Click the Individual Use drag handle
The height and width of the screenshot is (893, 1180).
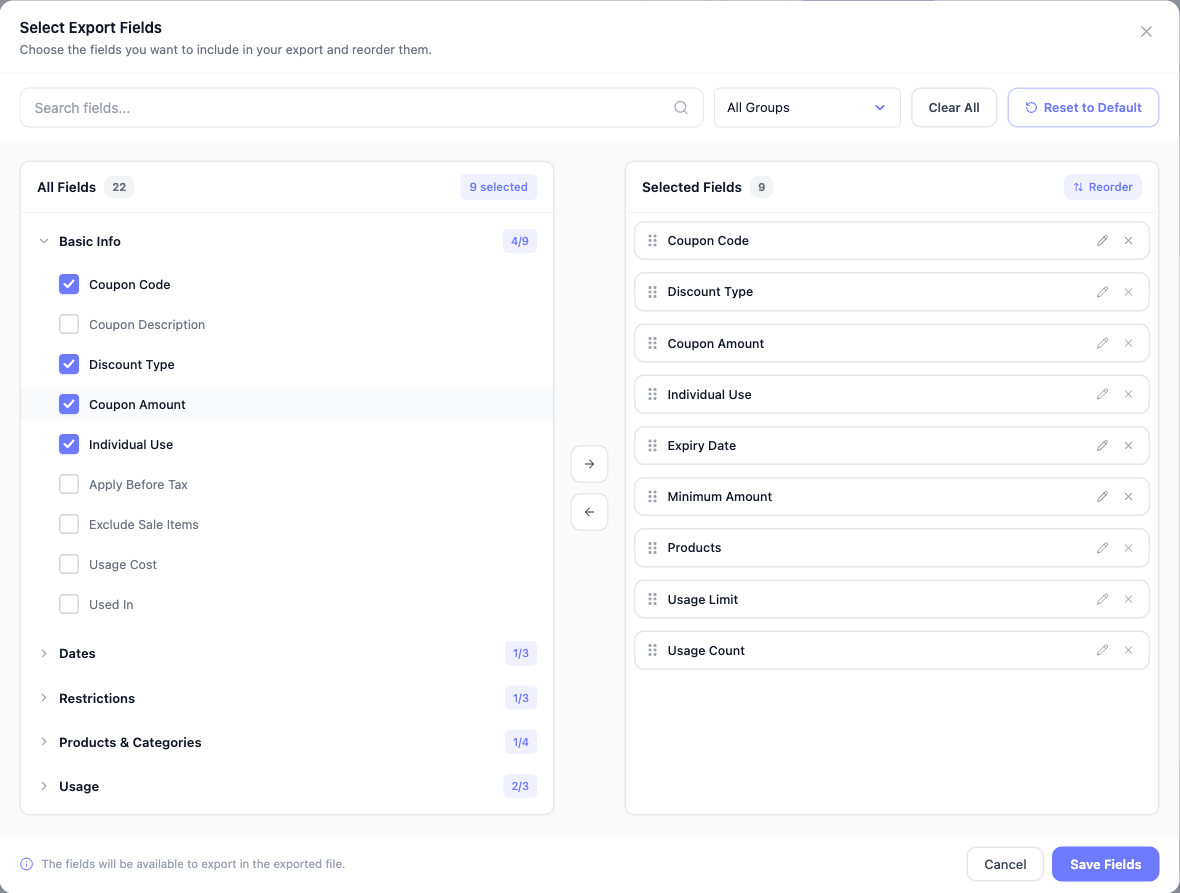(x=652, y=394)
